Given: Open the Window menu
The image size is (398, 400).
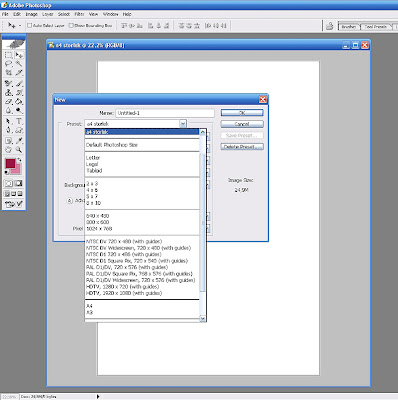Looking at the screenshot, I should 110,14.
